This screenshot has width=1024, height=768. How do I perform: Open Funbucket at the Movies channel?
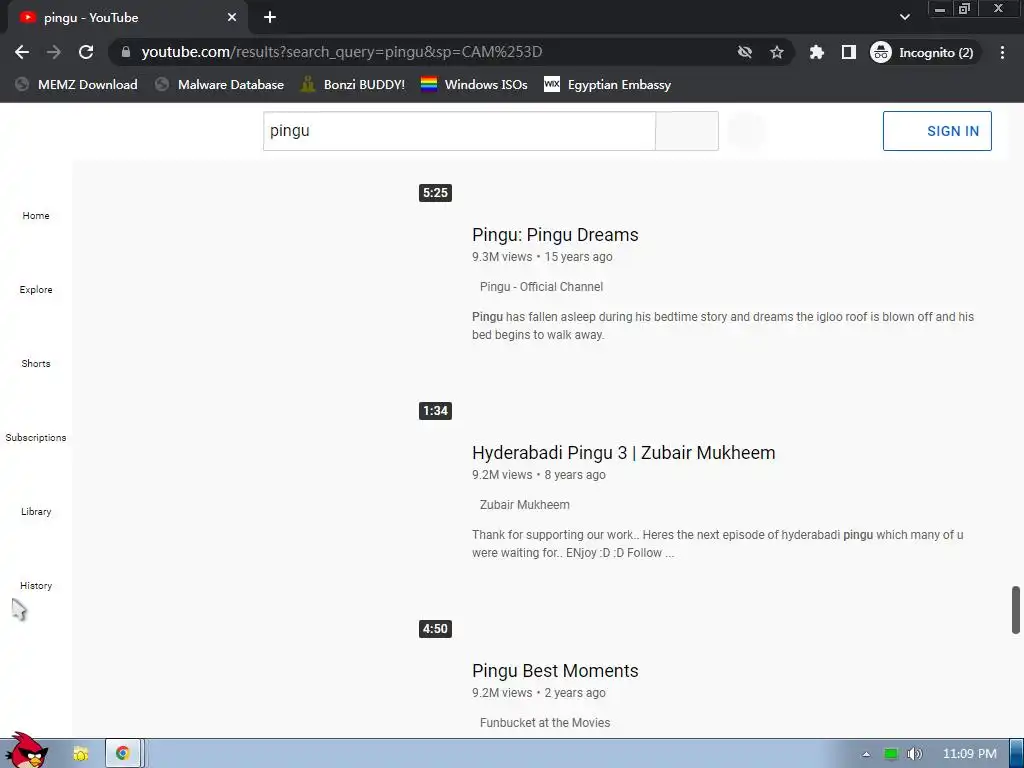[545, 723]
